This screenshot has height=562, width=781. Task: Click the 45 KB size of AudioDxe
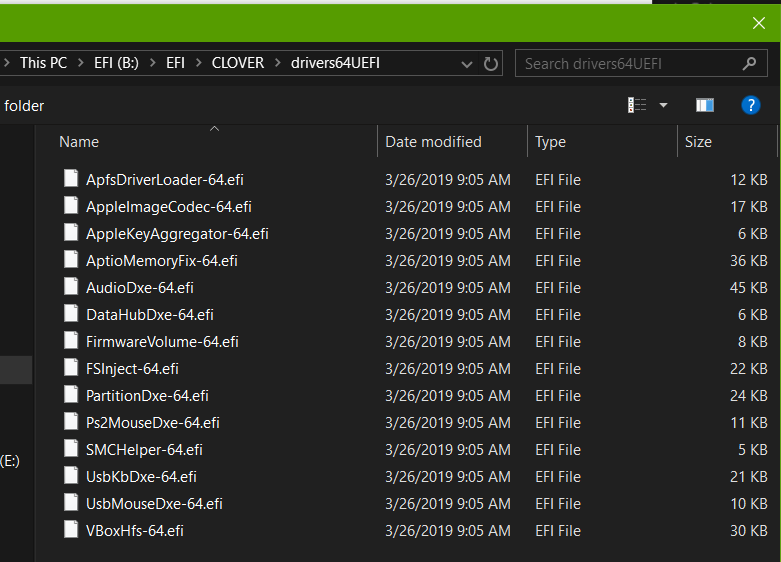click(749, 287)
